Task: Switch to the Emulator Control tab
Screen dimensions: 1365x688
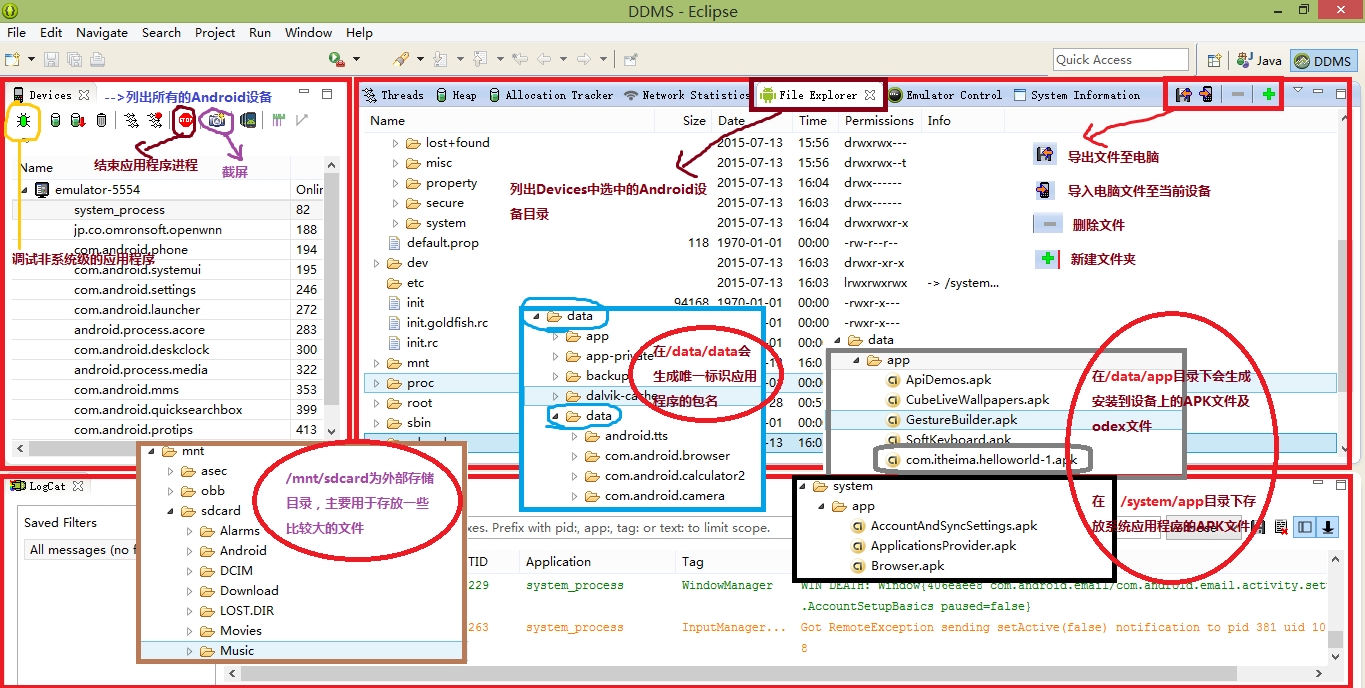Action: [x=944, y=95]
